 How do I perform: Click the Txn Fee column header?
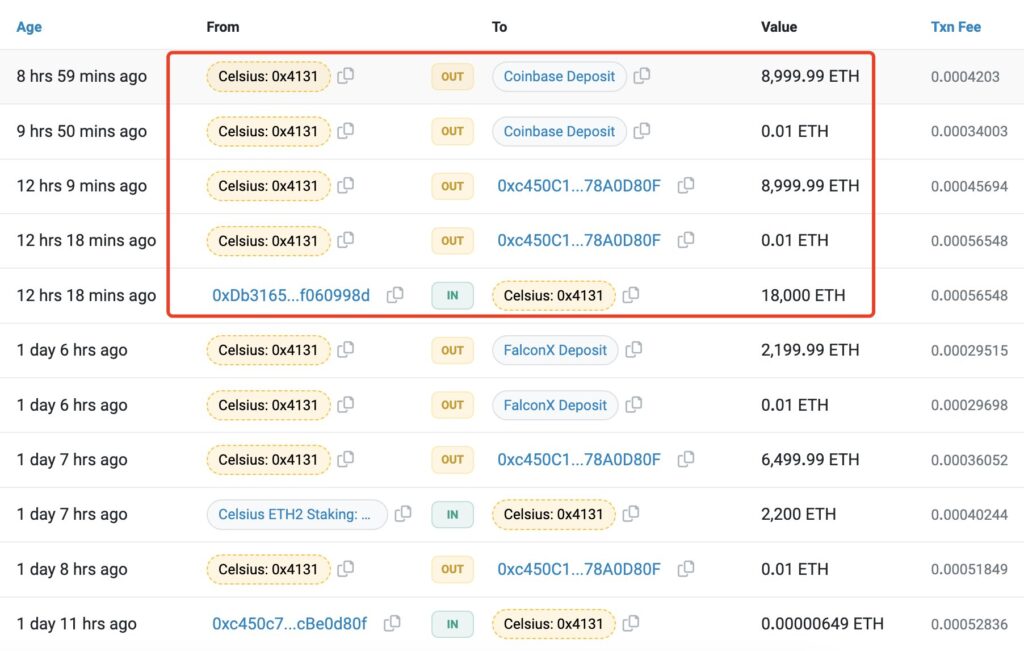pyautogui.click(x=955, y=27)
